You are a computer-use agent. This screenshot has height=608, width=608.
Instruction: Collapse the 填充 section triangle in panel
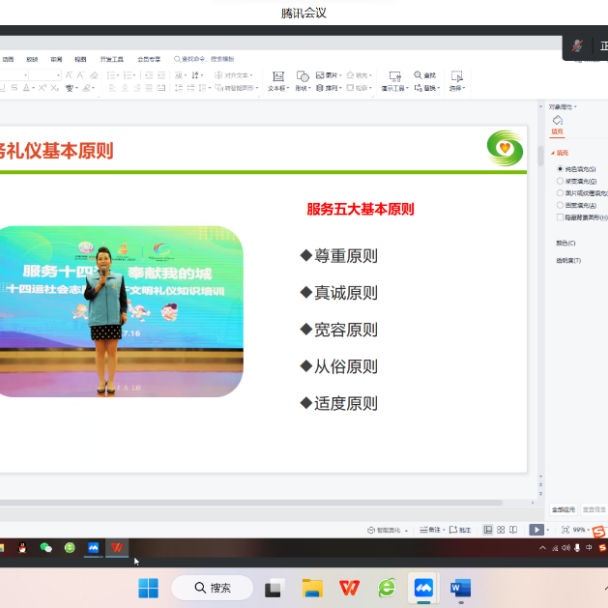(x=553, y=153)
